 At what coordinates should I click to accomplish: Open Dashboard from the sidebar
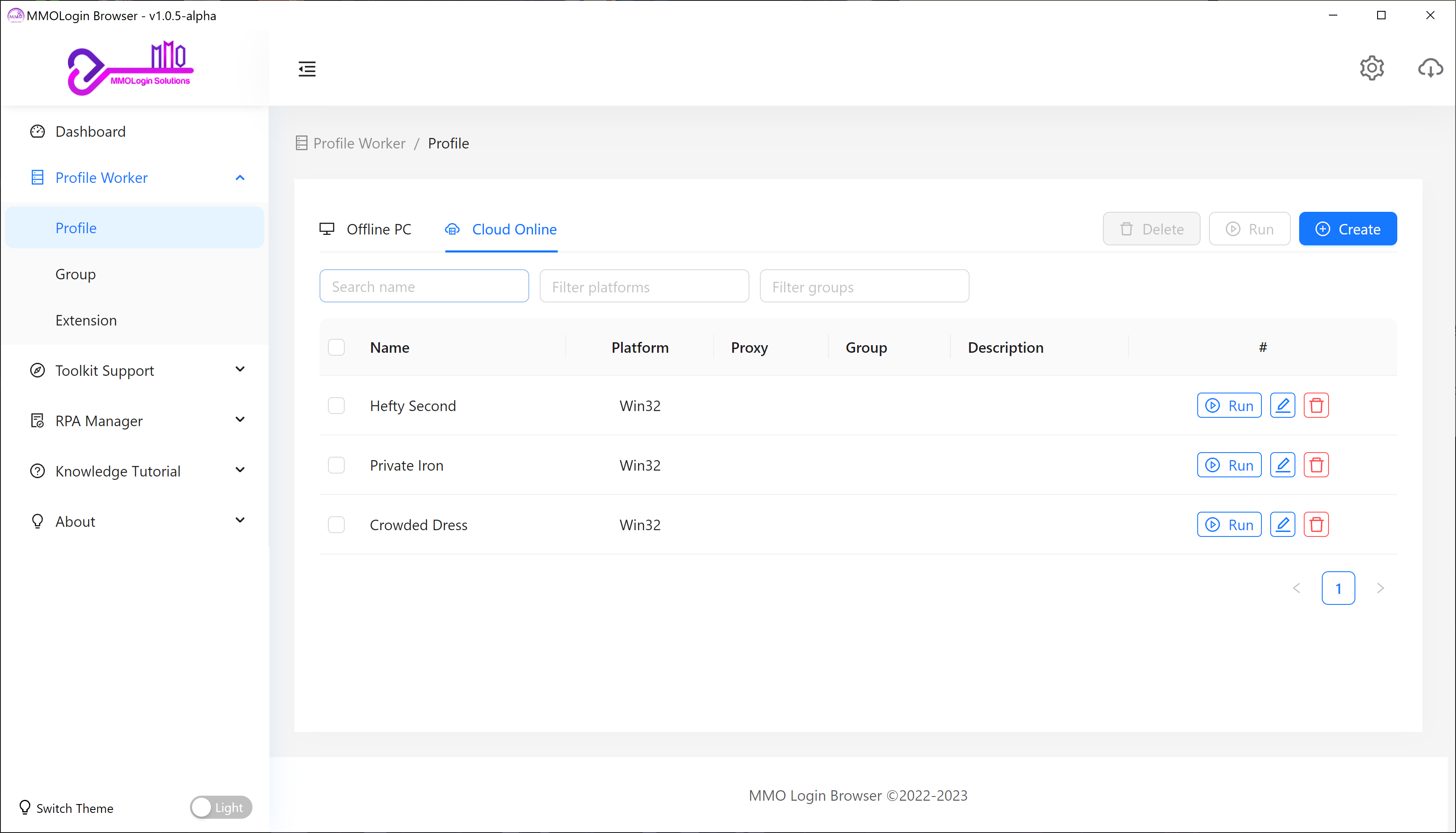coord(90,132)
